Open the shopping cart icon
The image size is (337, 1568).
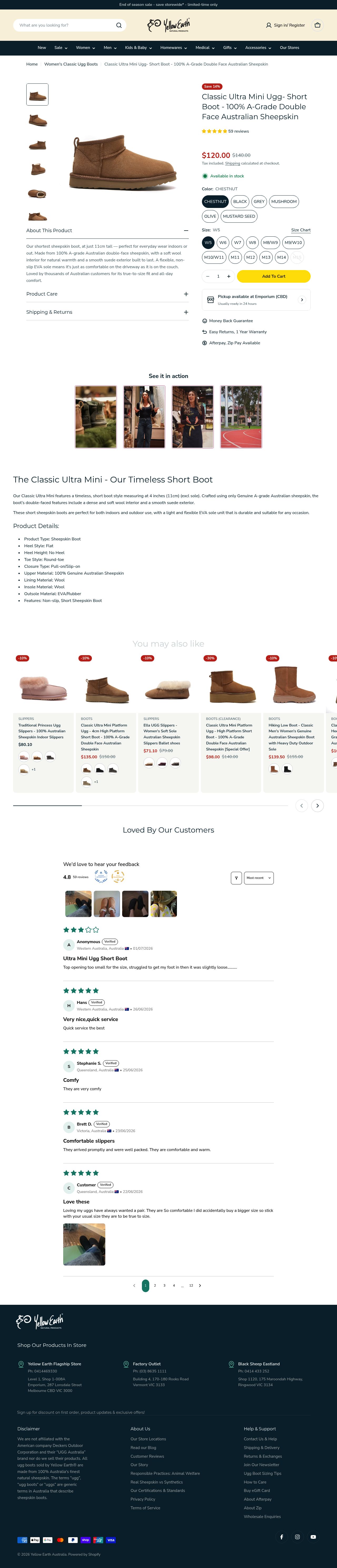point(317,25)
